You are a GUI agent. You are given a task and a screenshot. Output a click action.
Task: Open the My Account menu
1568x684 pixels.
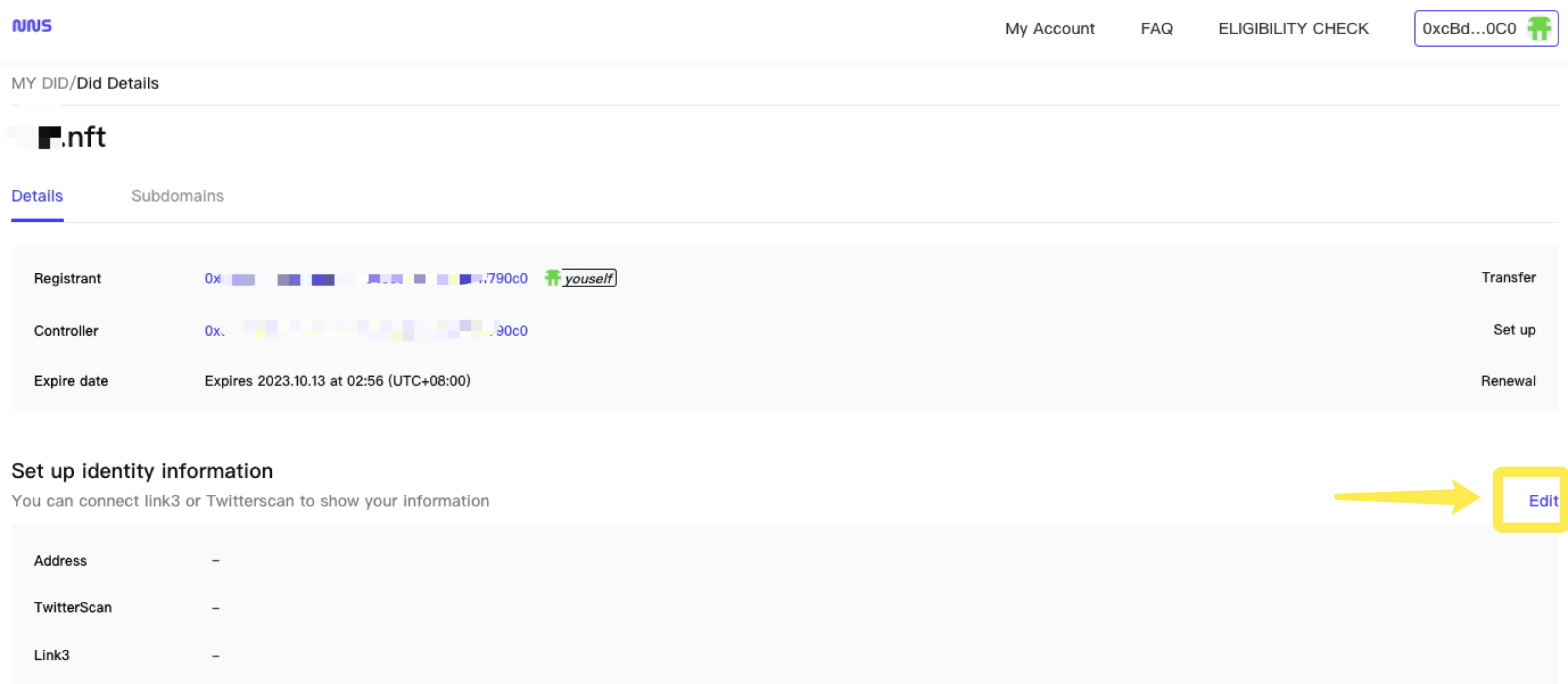click(x=1050, y=28)
